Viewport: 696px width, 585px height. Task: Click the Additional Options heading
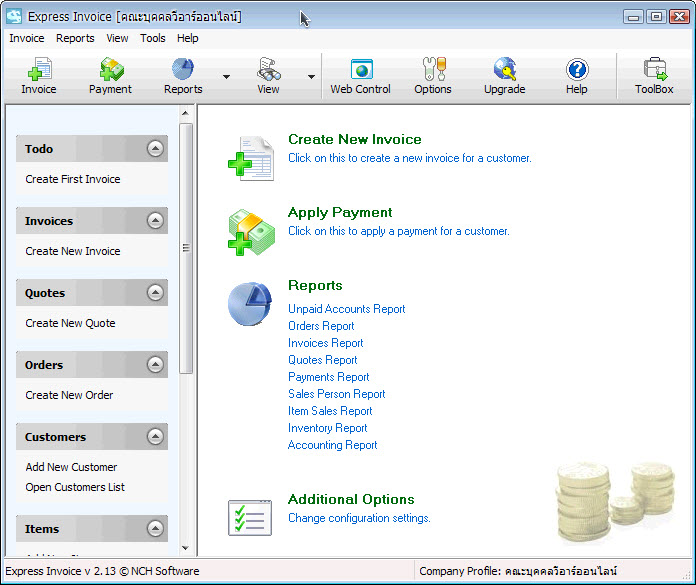[x=351, y=499]
